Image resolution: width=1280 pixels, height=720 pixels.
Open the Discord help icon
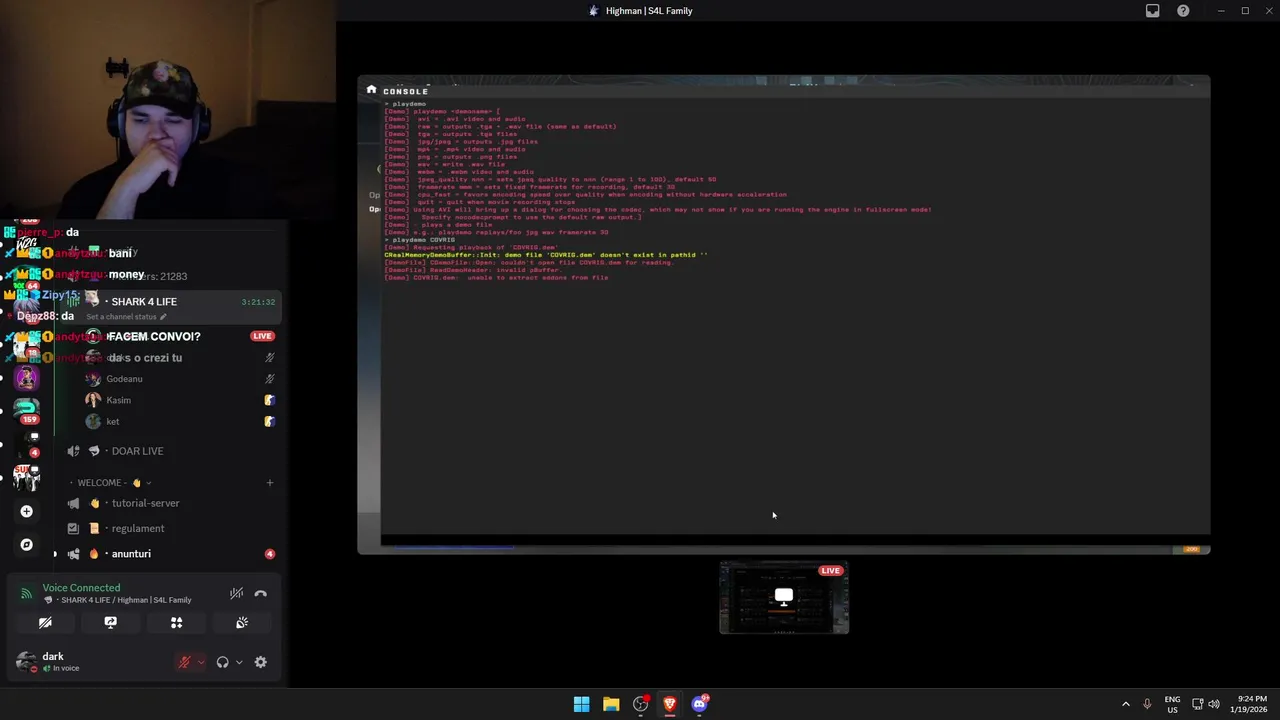point(1183,11)
